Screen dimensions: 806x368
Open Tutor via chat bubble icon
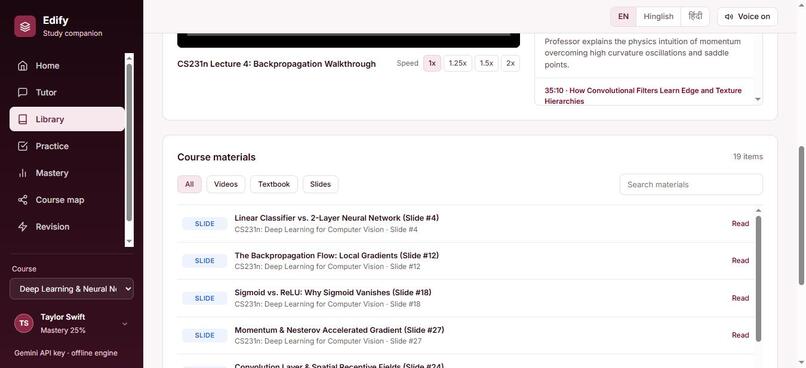click(x=22, y=93)
